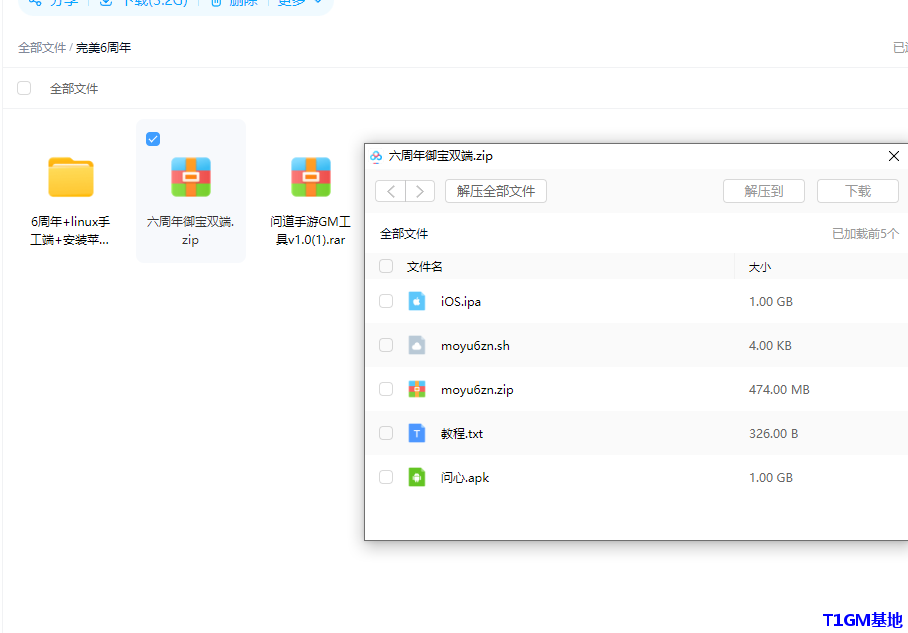Image resolution: width=908 pixels, height=633 pixels.
Task: Click the 教程.txt text file icon
Action: click(x=416, y=433)
